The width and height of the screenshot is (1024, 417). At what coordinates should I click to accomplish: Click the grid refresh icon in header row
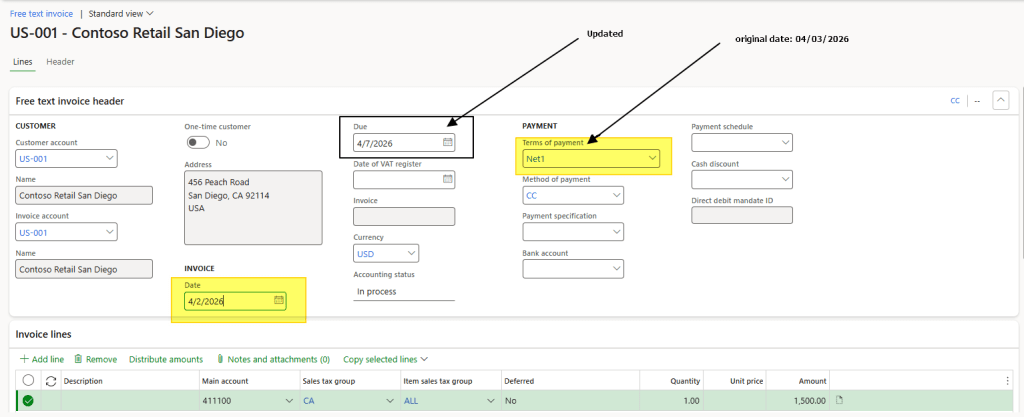49,381
